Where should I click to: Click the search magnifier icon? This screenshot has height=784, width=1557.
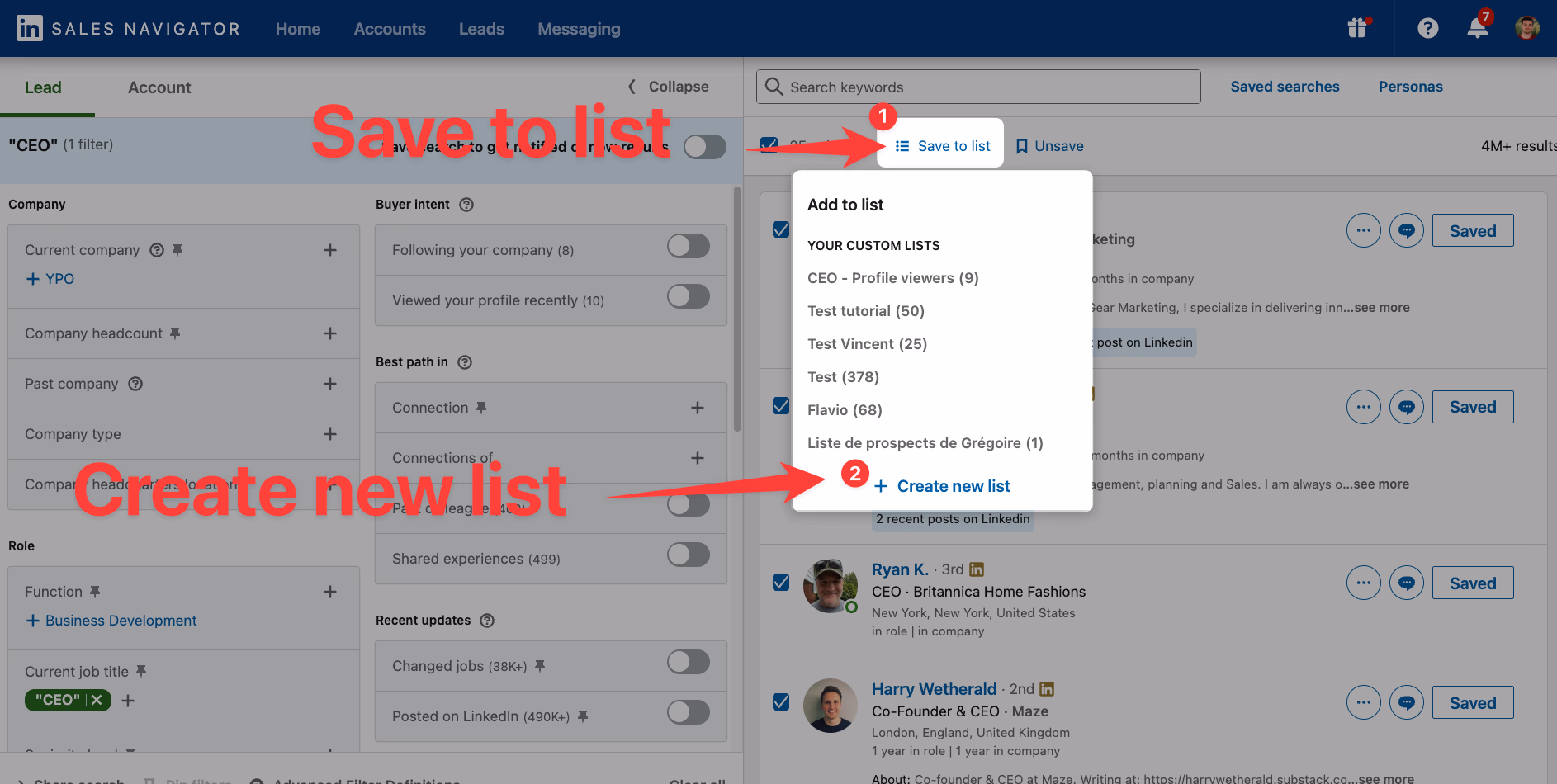774,87
